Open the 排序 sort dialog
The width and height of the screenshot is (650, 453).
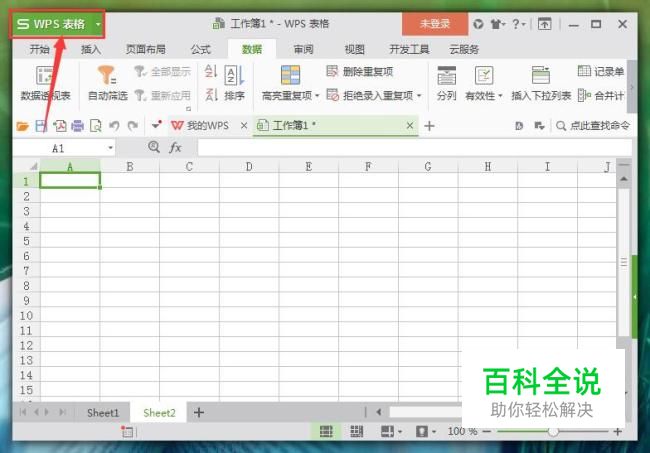(234, 83)
